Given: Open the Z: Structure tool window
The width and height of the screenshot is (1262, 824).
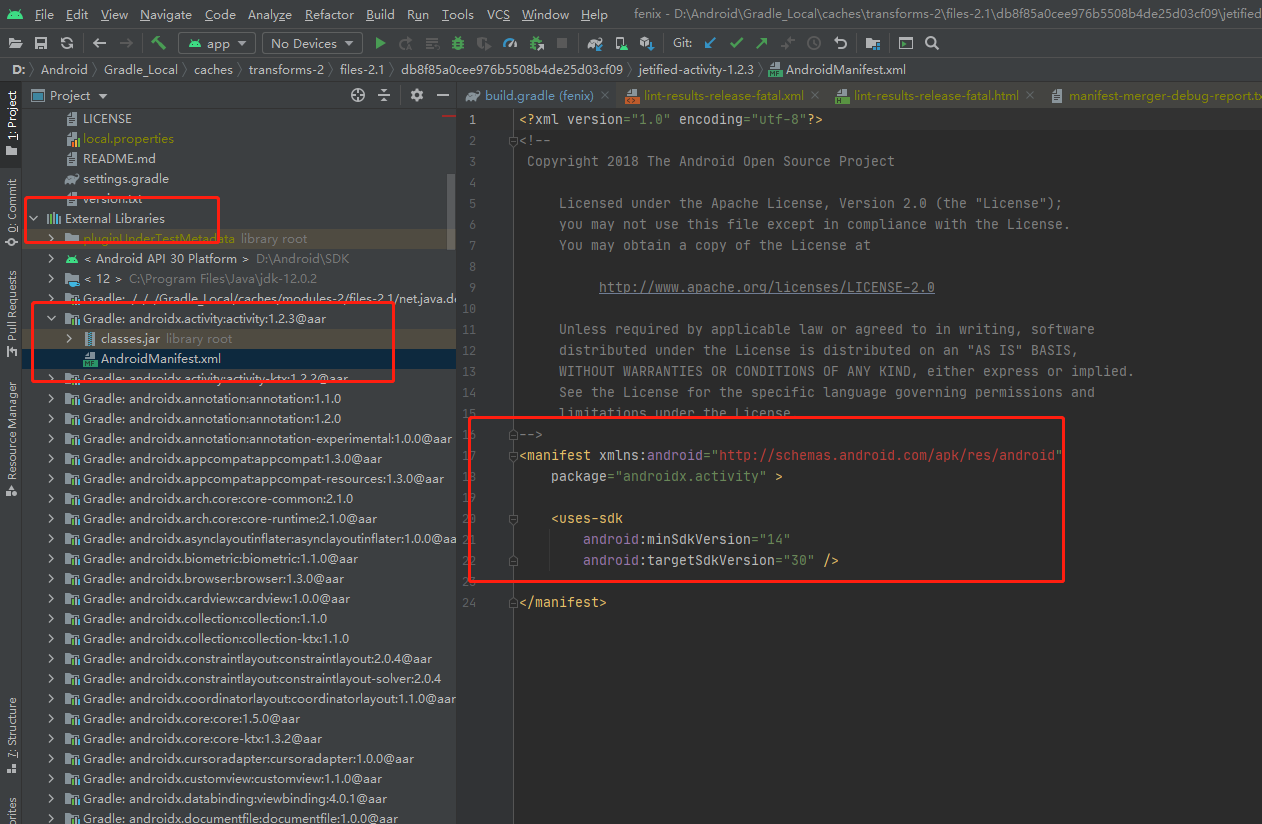Looking at the screenshot, I should 12,735.
